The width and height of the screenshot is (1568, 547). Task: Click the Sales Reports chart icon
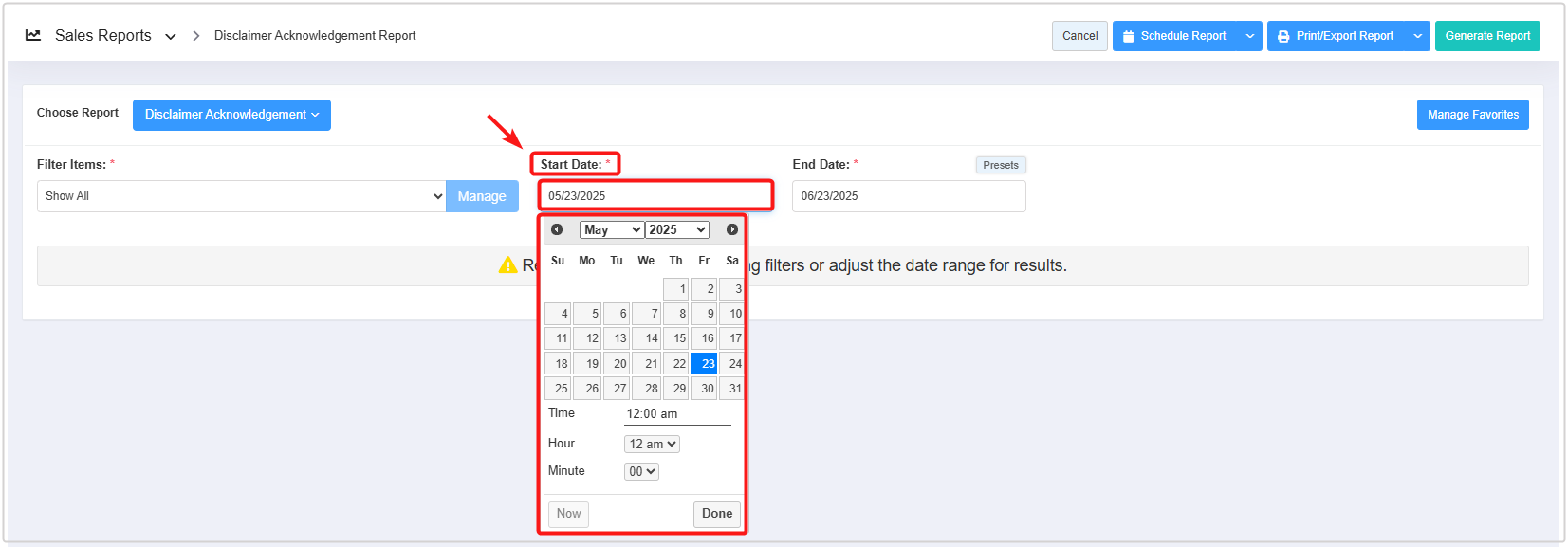(x=33, y=35)
